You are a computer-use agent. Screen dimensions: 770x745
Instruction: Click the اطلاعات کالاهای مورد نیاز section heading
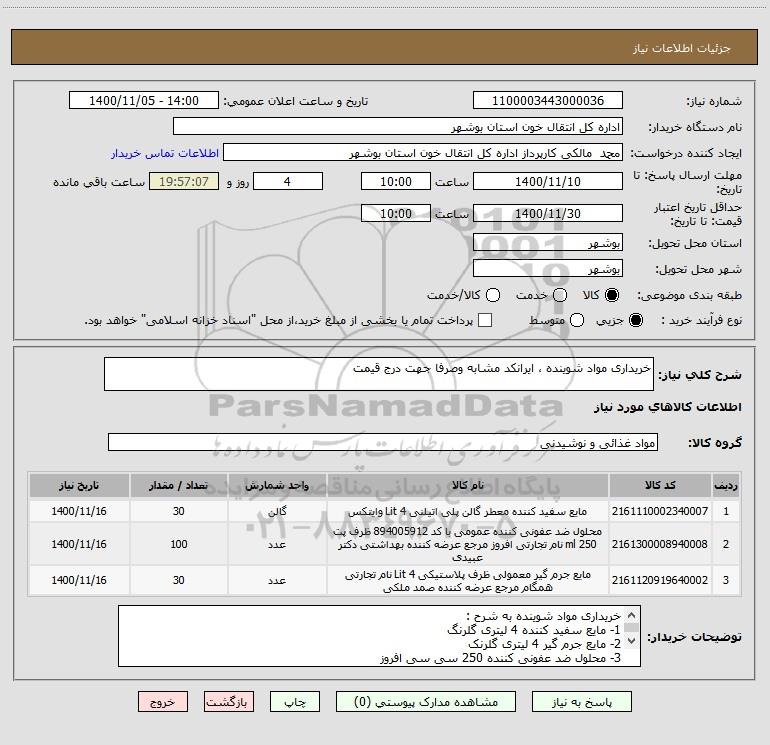coord(668,407)
